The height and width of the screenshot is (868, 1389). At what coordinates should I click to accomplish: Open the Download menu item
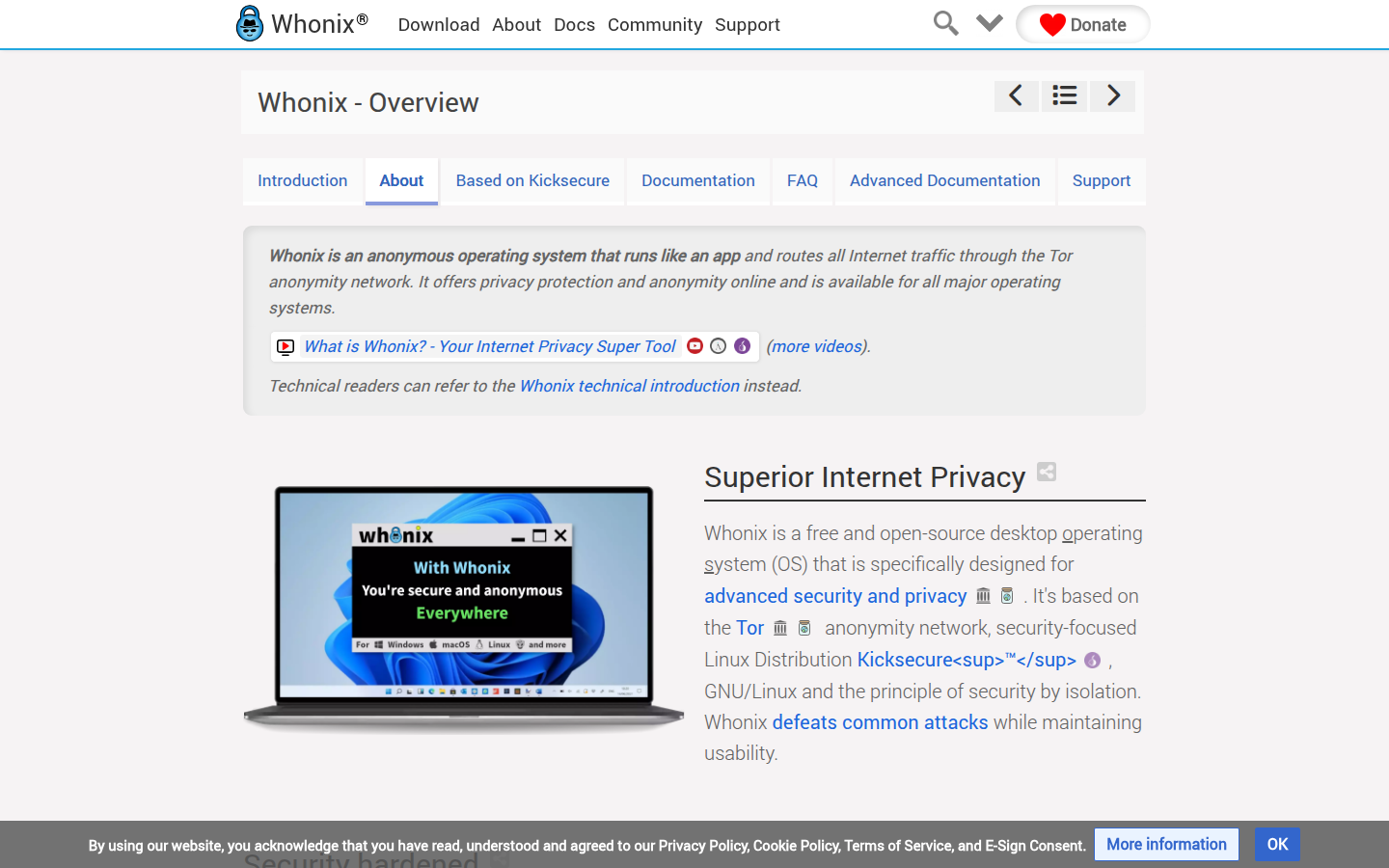coord(439,25)
